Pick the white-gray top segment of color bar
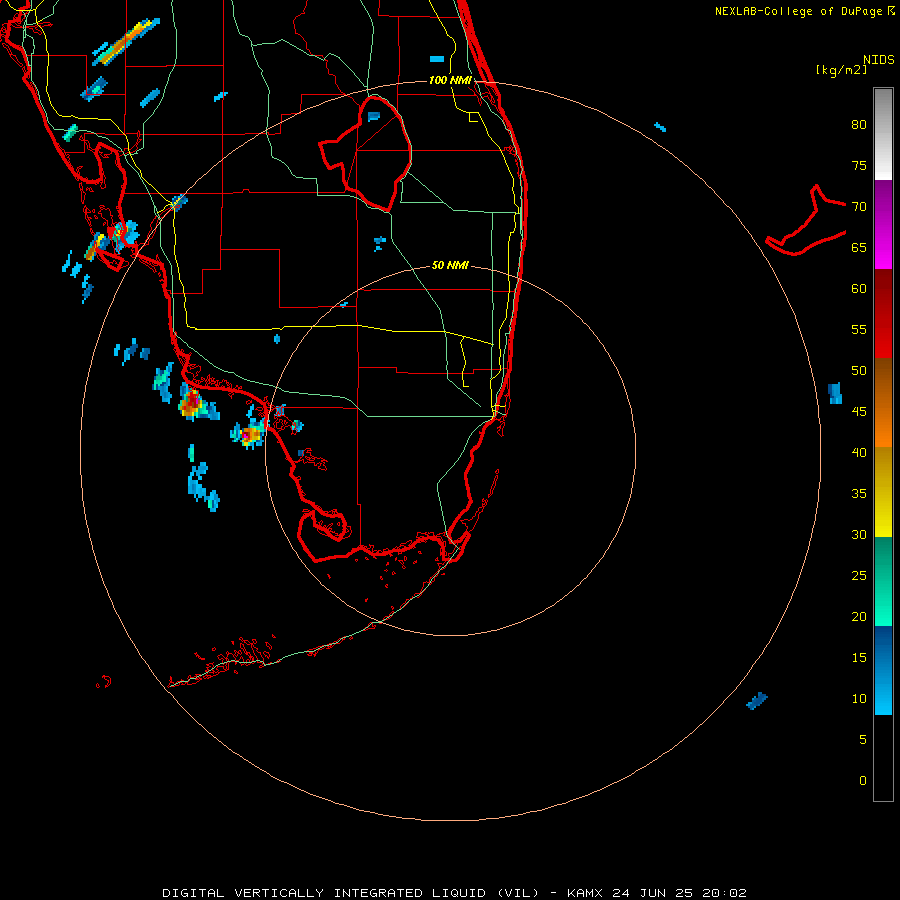This screenshot has width=900, height=900. pyautogui.click(x=883, y=134)
